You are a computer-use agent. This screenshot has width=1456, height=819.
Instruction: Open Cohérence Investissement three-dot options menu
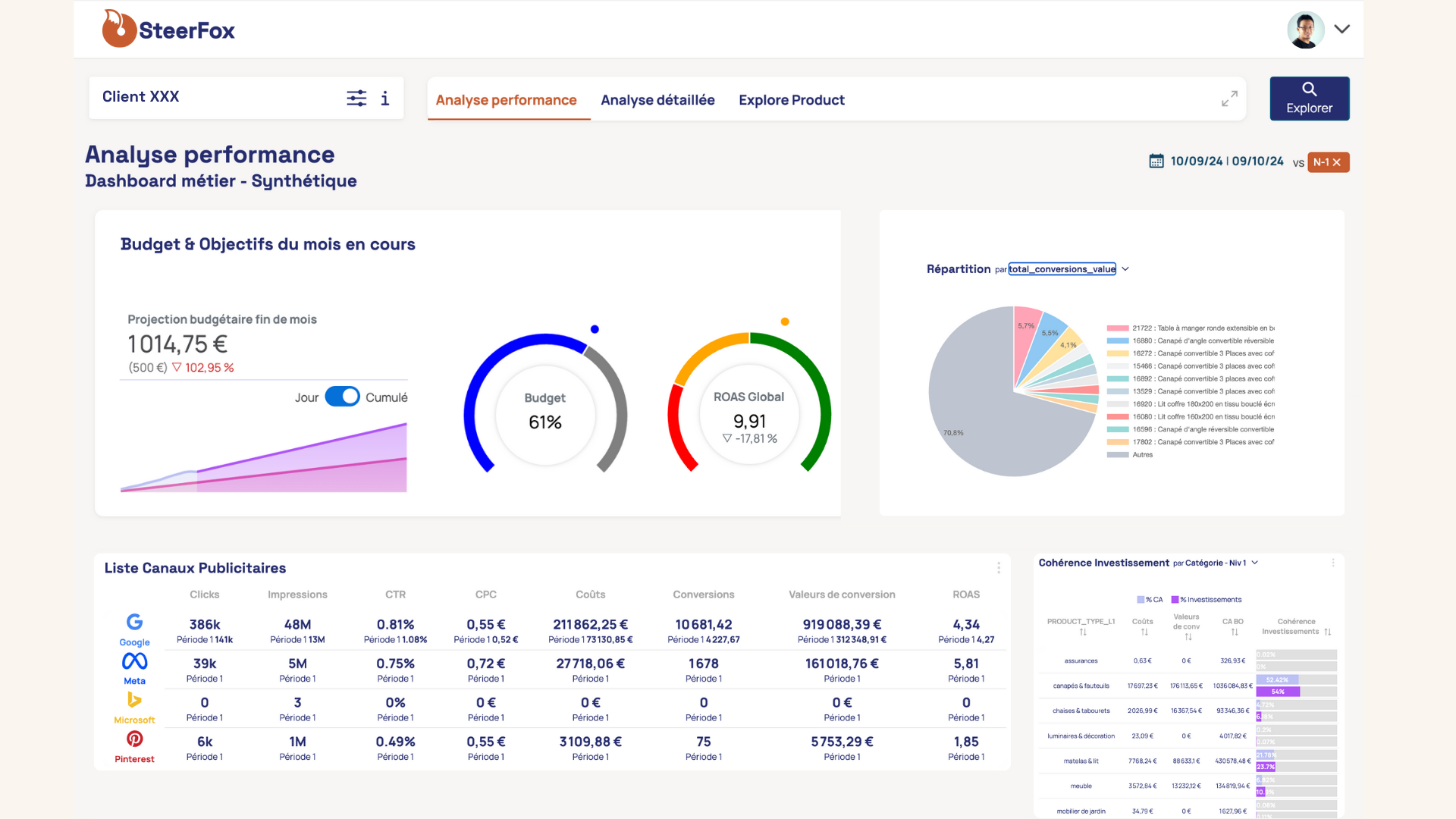pyautogui.click(x=1333, y=563)
